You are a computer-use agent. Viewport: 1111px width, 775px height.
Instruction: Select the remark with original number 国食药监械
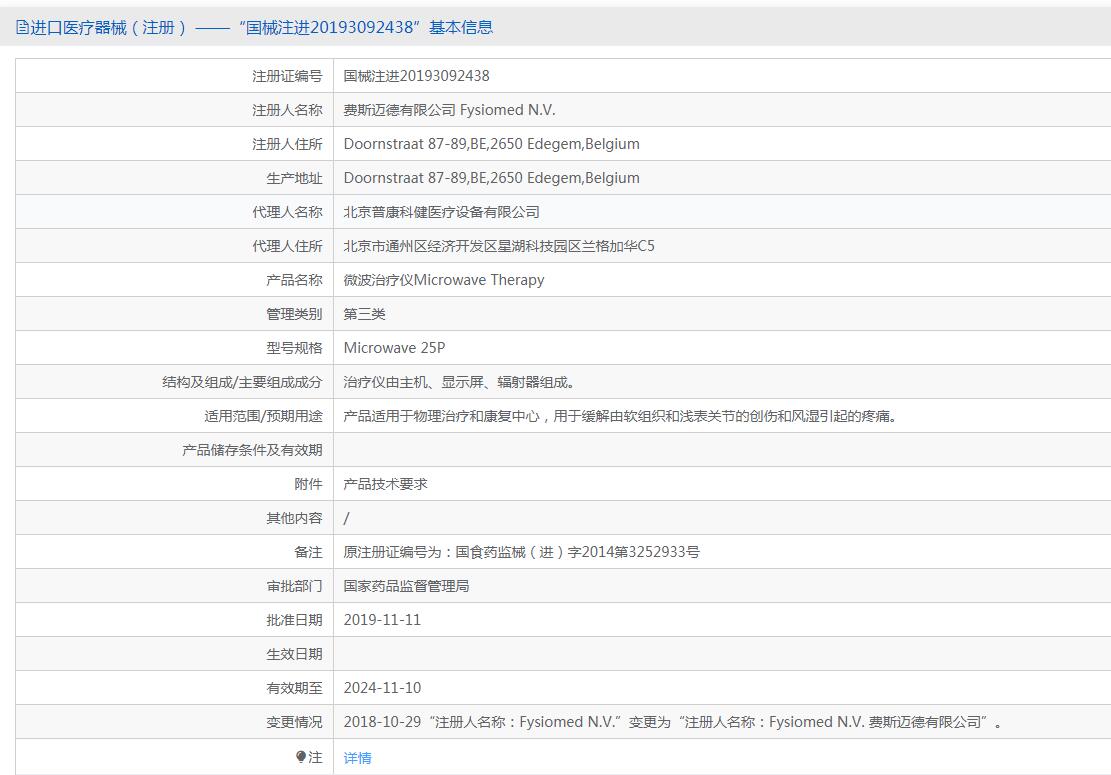click(x=521, y=552)
